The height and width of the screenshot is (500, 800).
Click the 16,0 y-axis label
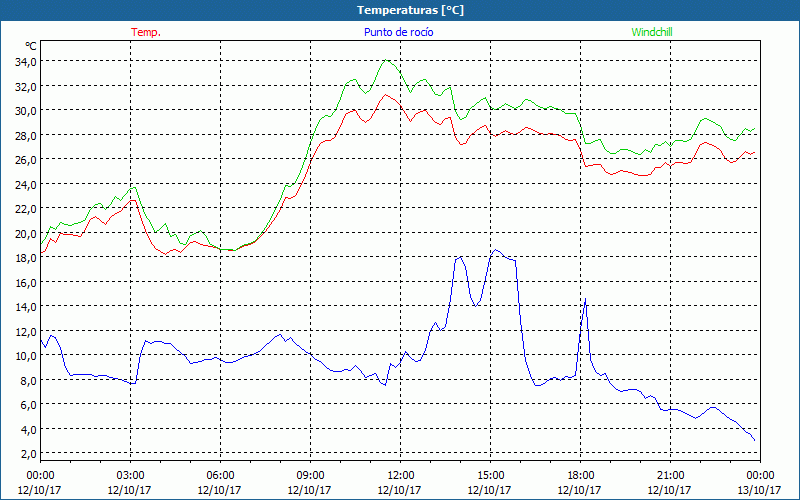[x=27, y=282]
